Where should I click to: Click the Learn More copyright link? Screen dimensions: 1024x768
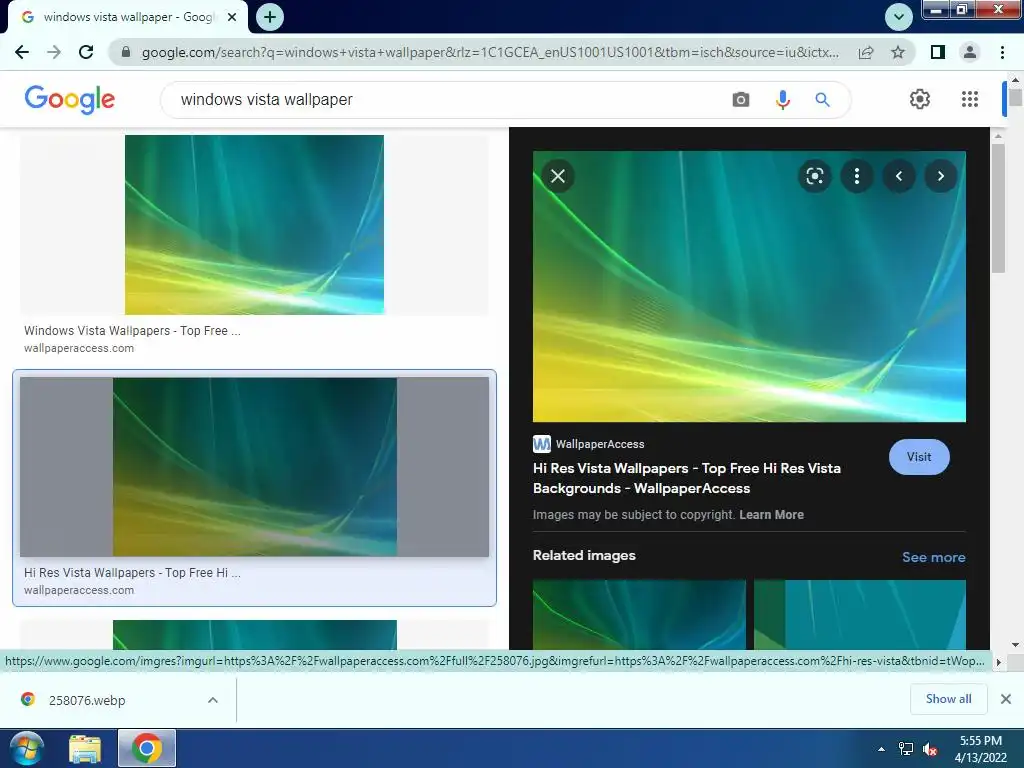pyautogui.click(x=771, y=515)
